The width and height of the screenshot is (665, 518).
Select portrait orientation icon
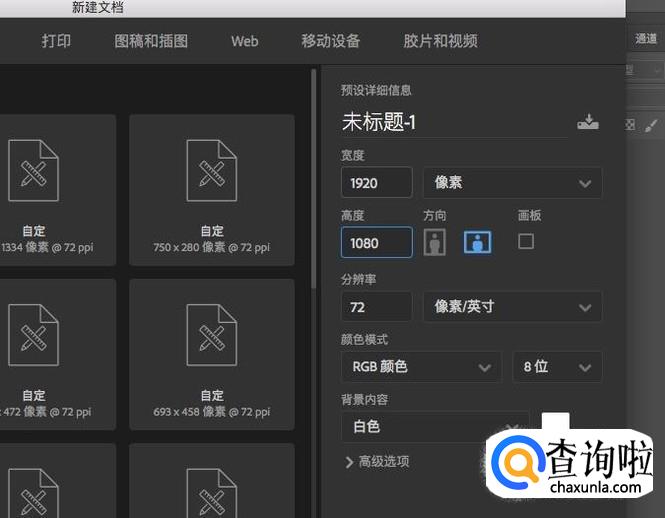pyautogui.click(x=434, y=242)
